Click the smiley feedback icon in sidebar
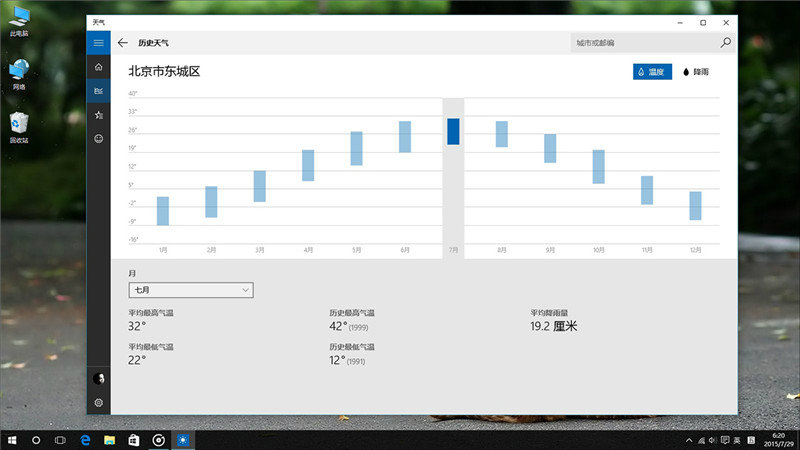The width and height of the screenshot is (800, 450). point(98,139)
